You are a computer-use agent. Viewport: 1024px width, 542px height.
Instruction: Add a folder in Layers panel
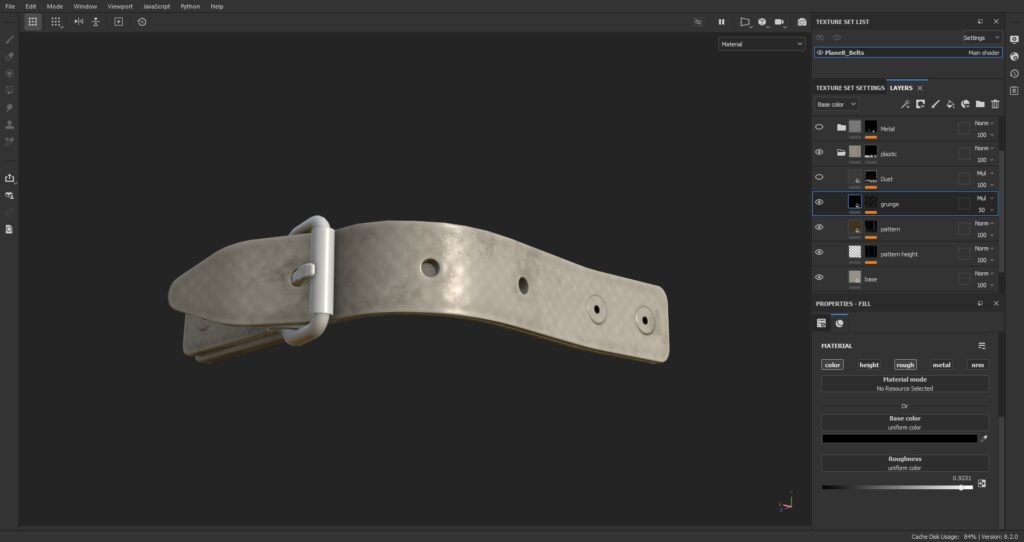click(x=980, y=104)
